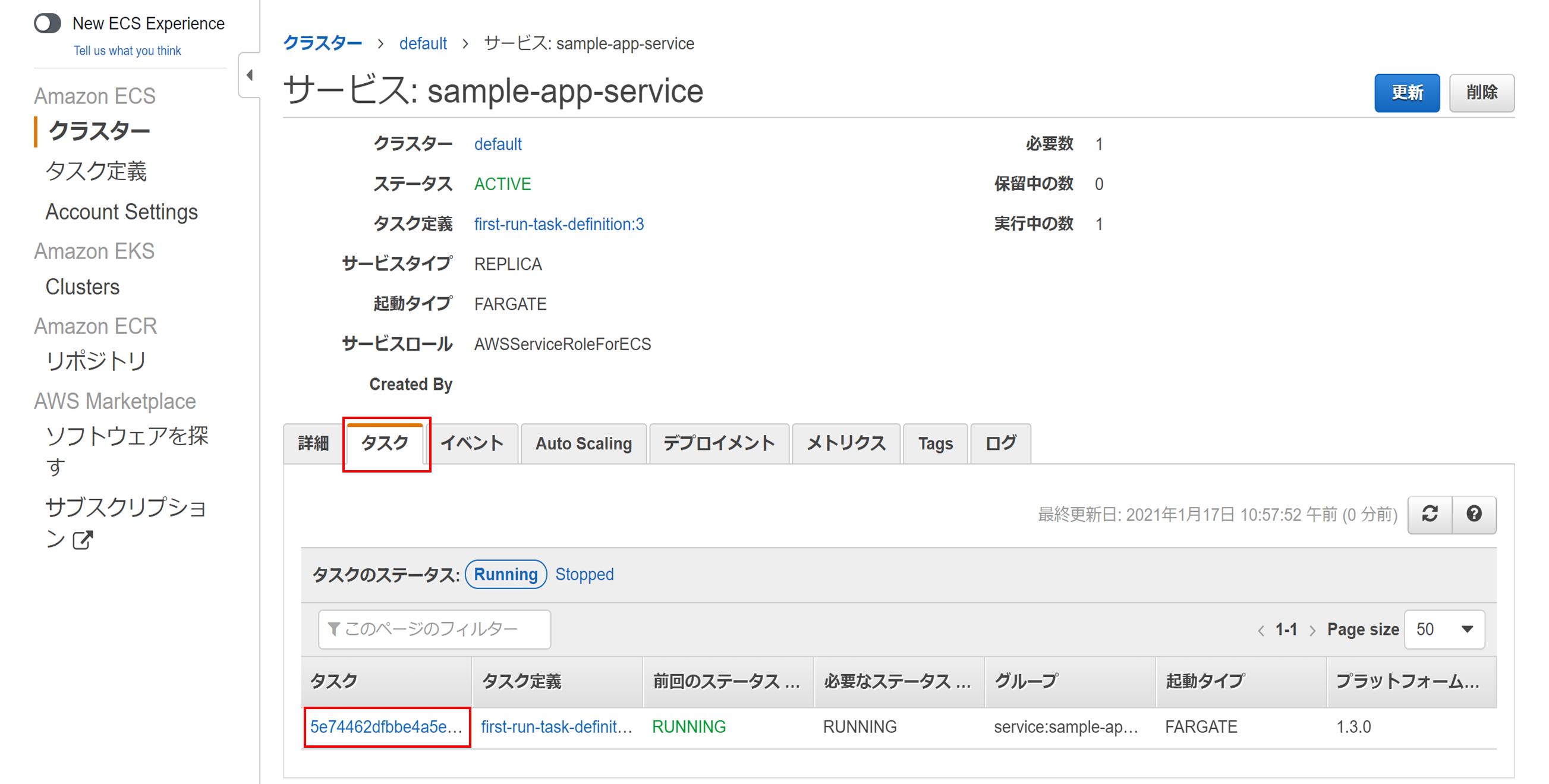
Task: Open ソフトウェアを探す under AWS Marketplace
Action: coord(127,451)
